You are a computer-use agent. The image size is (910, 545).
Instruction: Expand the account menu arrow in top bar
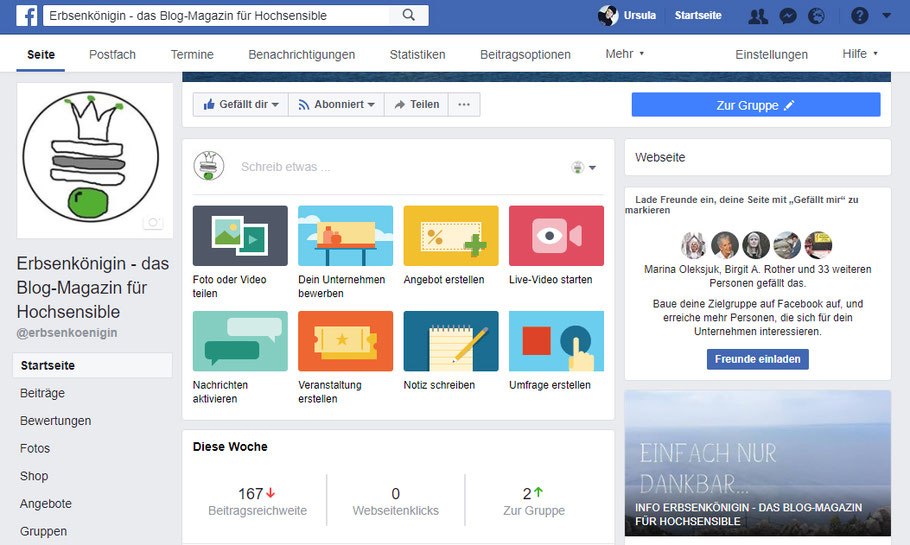pos(886,16)
